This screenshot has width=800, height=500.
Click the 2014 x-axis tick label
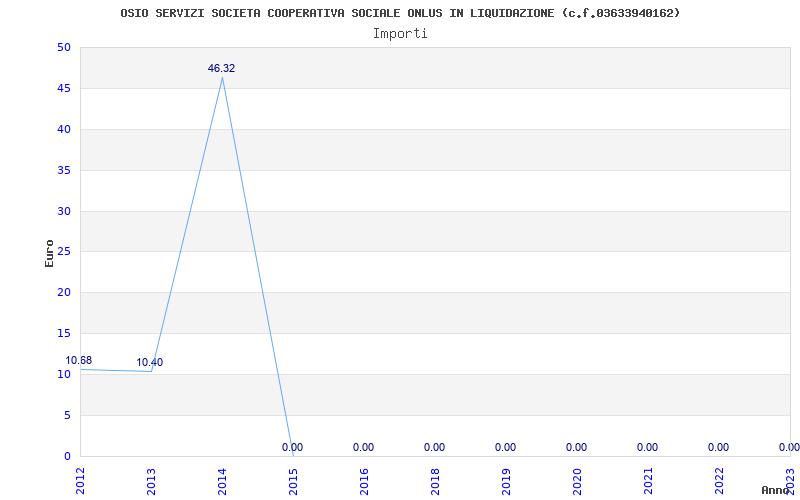[222, 481]
